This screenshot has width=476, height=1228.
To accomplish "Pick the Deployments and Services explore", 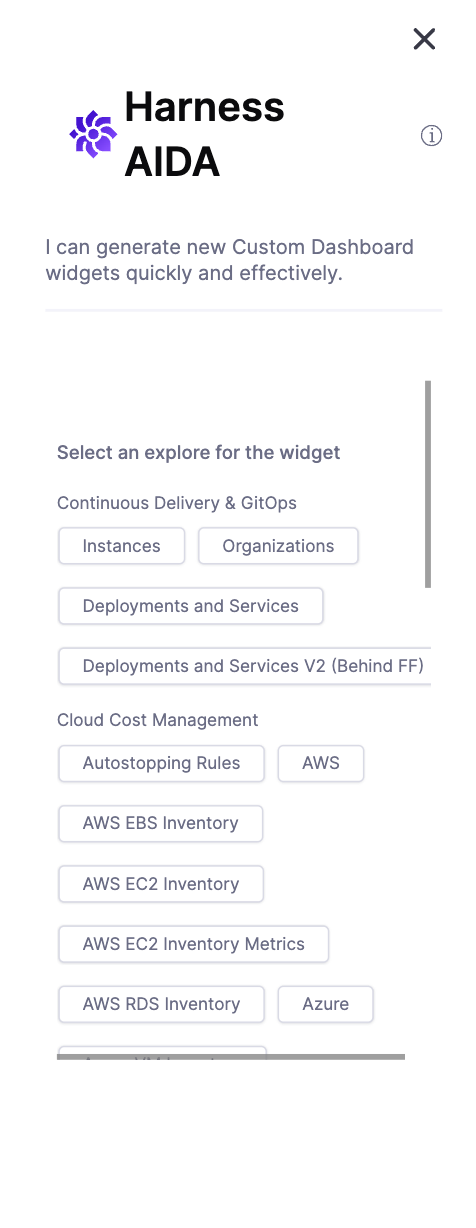I will pyautogui.click(x=191, y=606).
